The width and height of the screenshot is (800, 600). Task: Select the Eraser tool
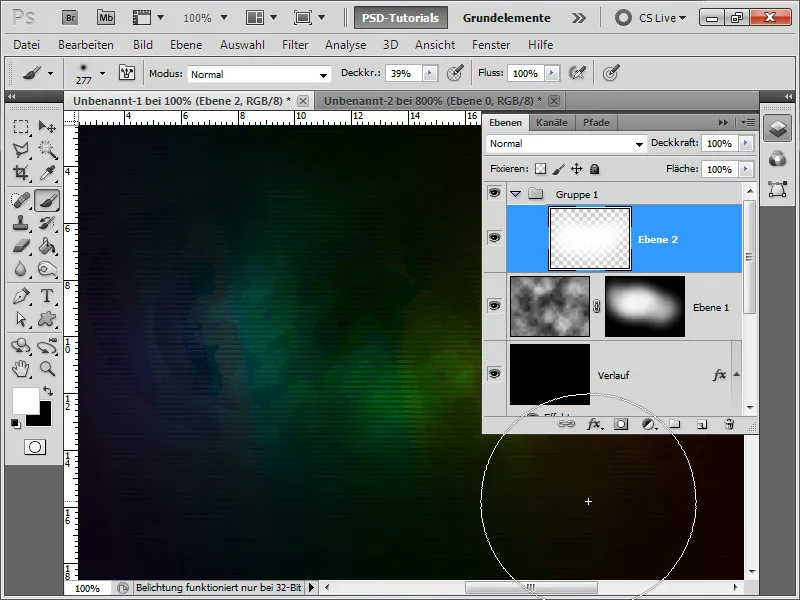[21, 246]
